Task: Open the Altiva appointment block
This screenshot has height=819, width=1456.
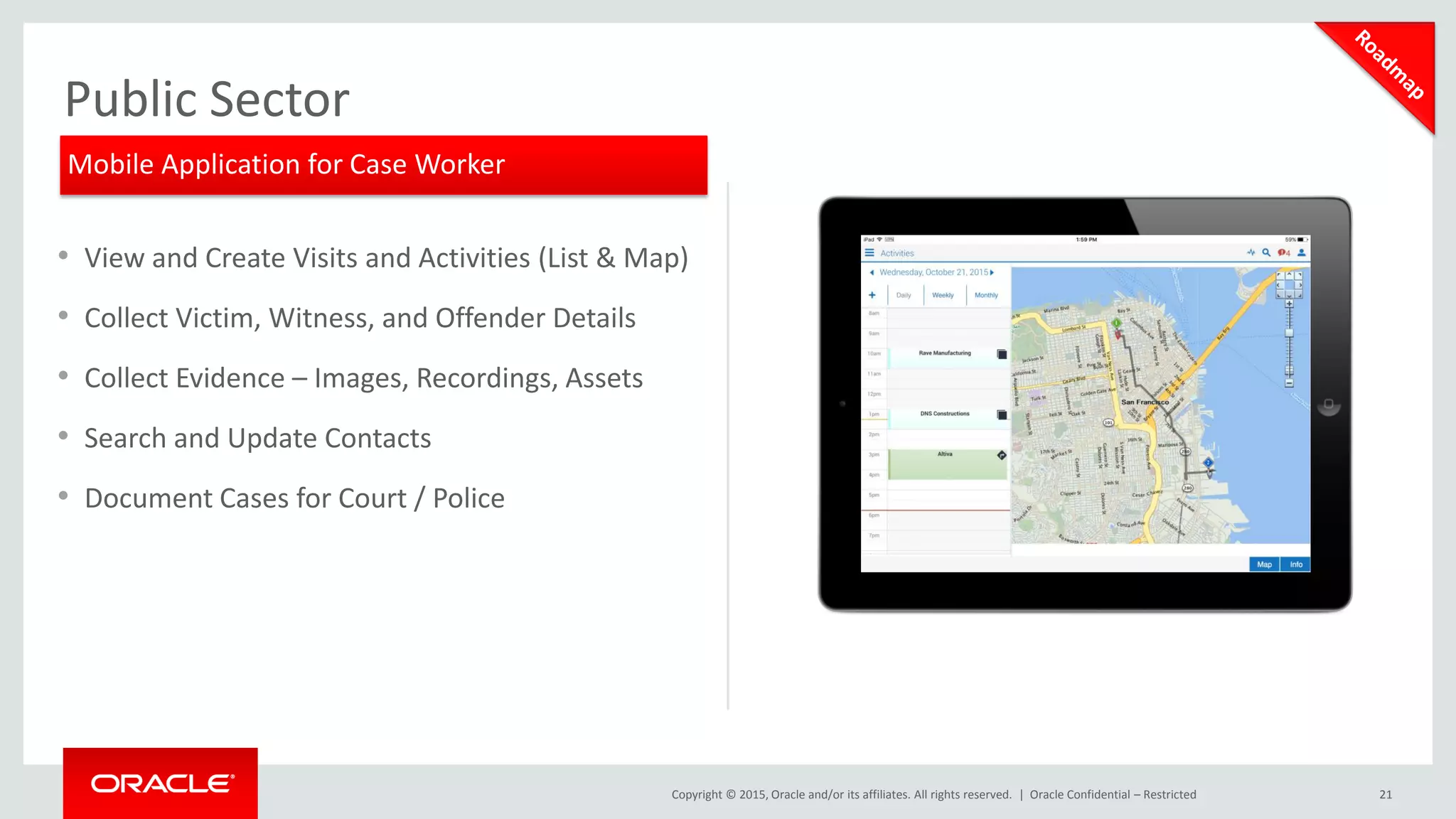Action: coord(948,464)
